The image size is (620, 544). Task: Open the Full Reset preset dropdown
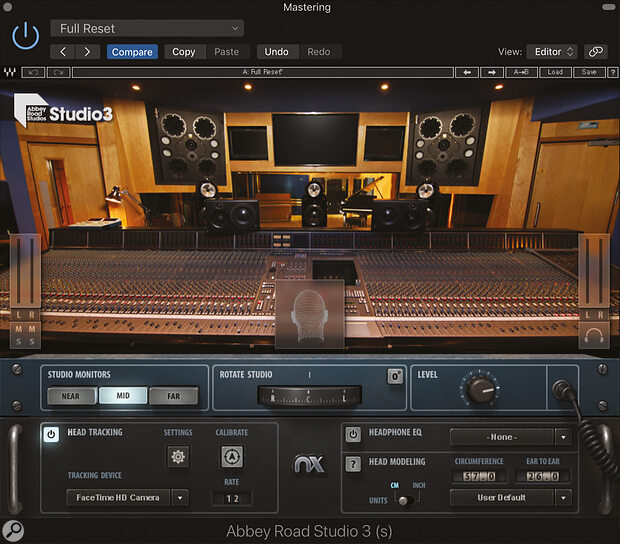coord(147,28)
